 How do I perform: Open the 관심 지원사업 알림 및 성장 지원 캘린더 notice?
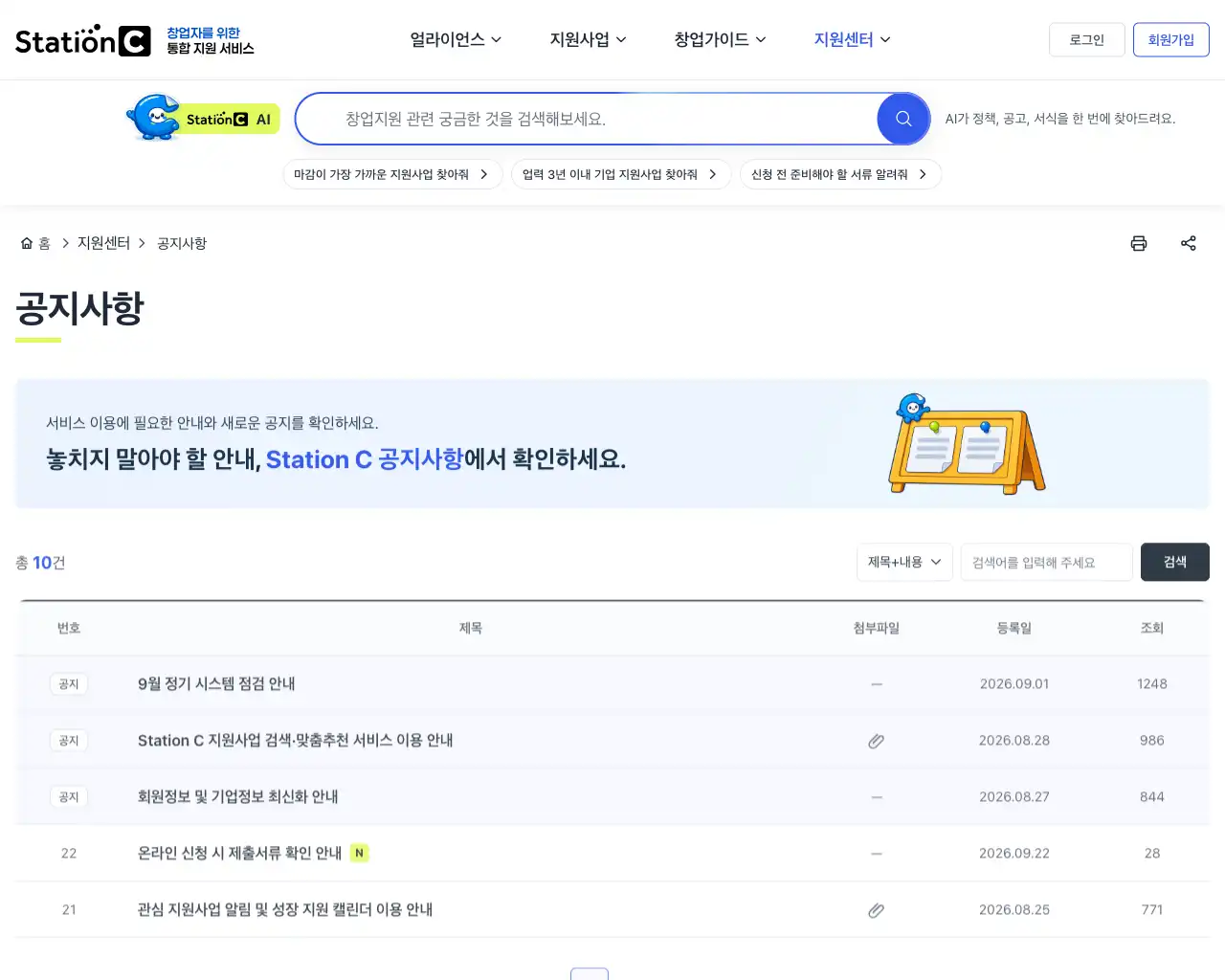tap(285, 910)
